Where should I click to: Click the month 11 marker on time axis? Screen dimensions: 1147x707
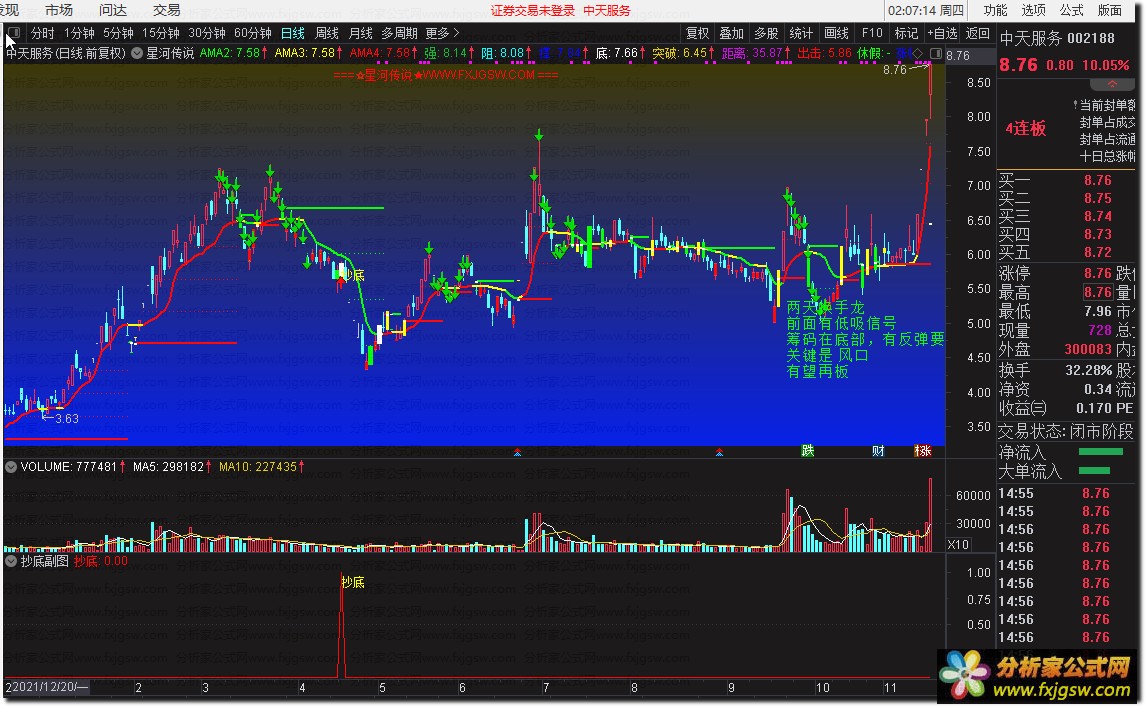pos(890,688)
